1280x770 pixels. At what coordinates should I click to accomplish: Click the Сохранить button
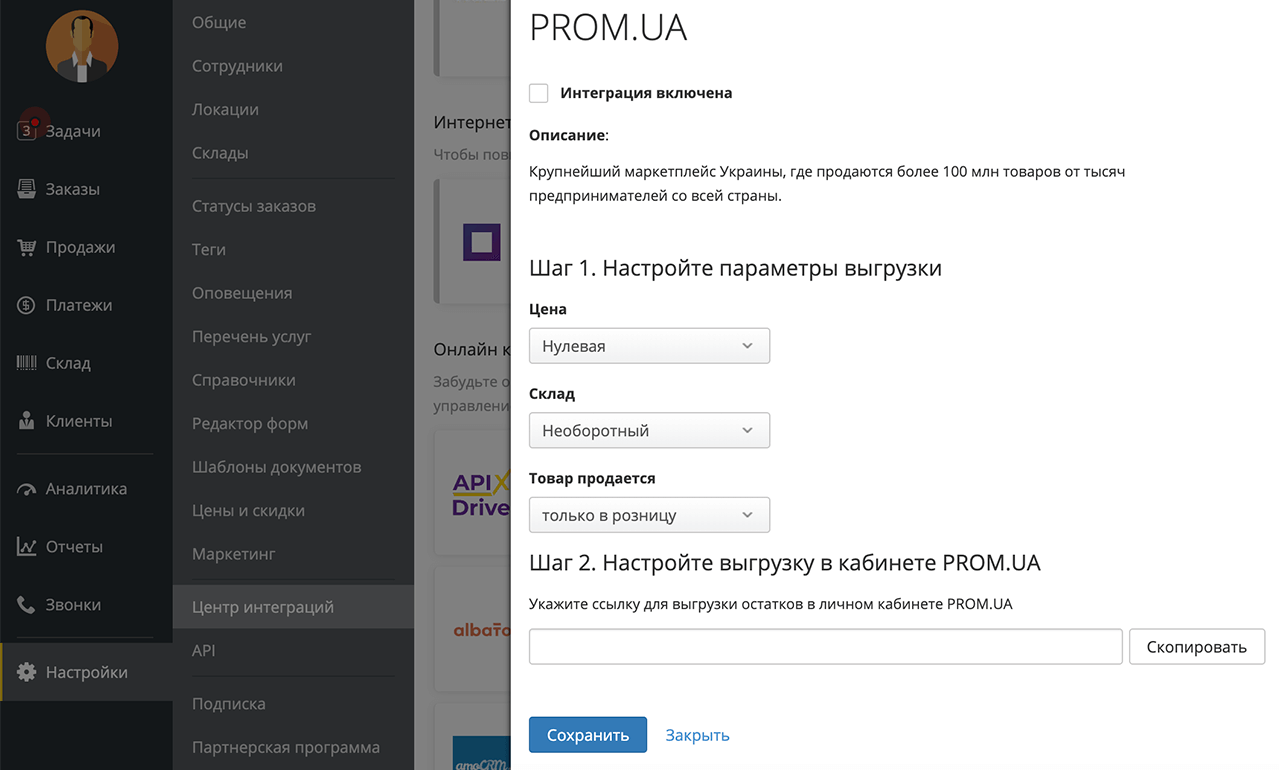(588, 735)
